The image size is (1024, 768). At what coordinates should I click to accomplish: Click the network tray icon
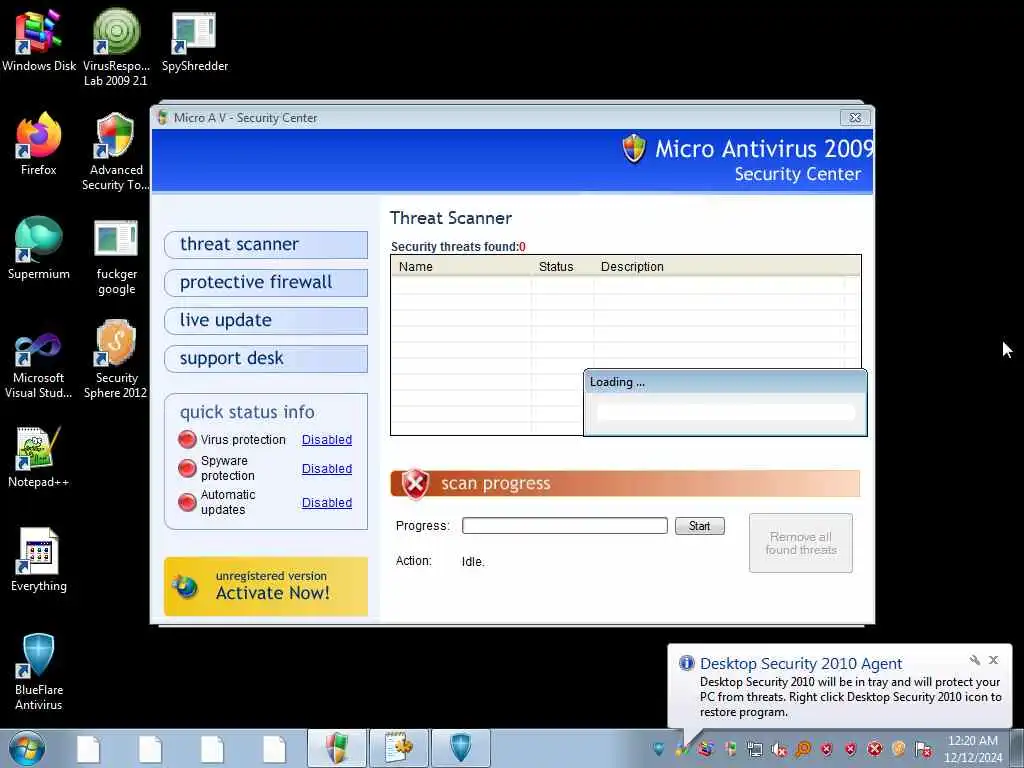coord(755,749)
